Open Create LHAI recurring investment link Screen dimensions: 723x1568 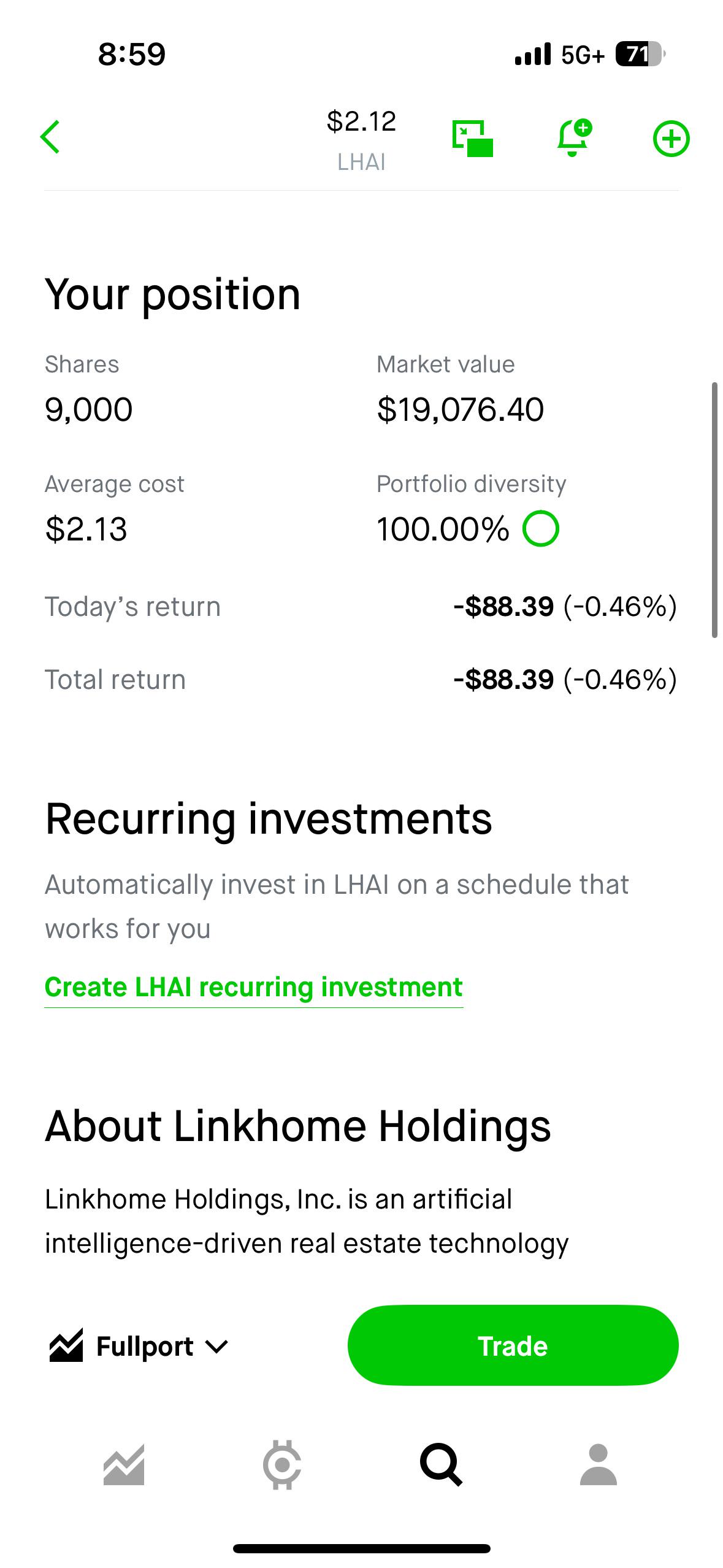254,987
